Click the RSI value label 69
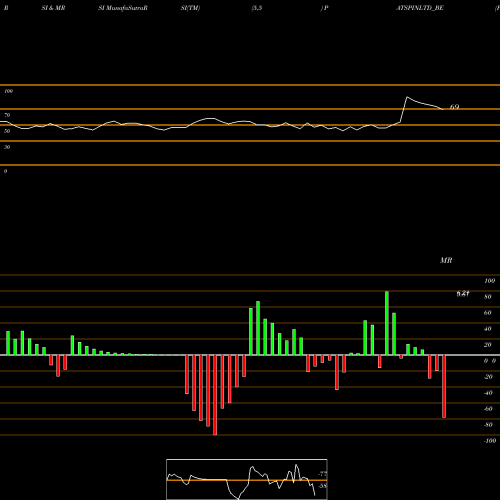500x500 pixels. (454, 107)
